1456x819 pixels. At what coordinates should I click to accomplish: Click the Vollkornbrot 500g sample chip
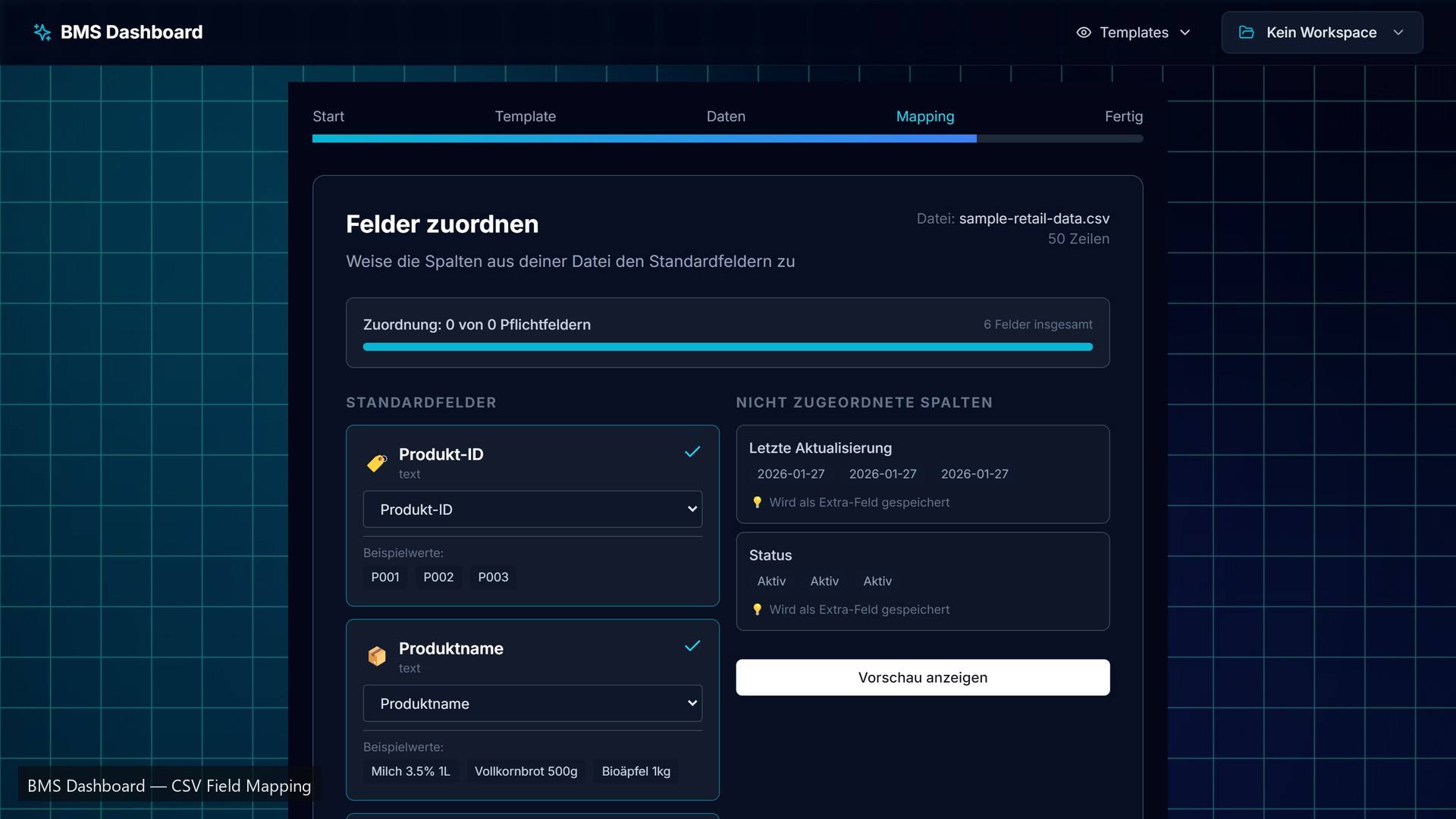[x=526, y=771]
